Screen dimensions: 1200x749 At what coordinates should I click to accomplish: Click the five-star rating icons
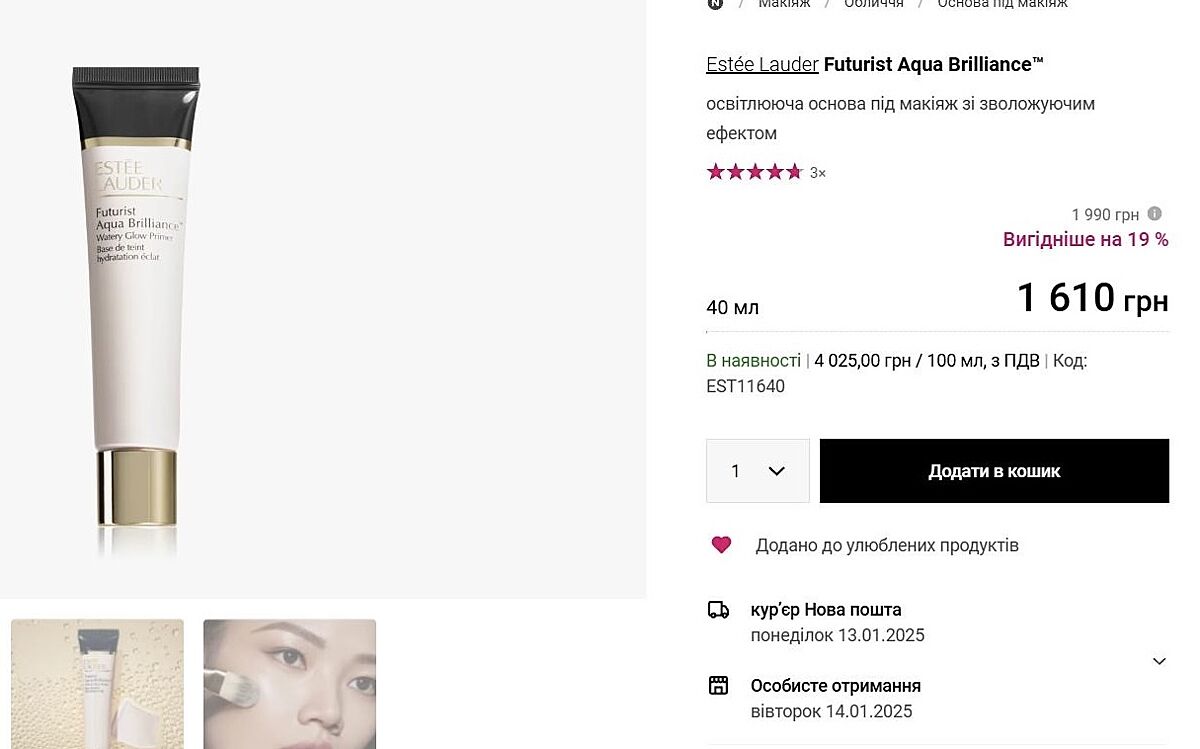coord(755,172)
